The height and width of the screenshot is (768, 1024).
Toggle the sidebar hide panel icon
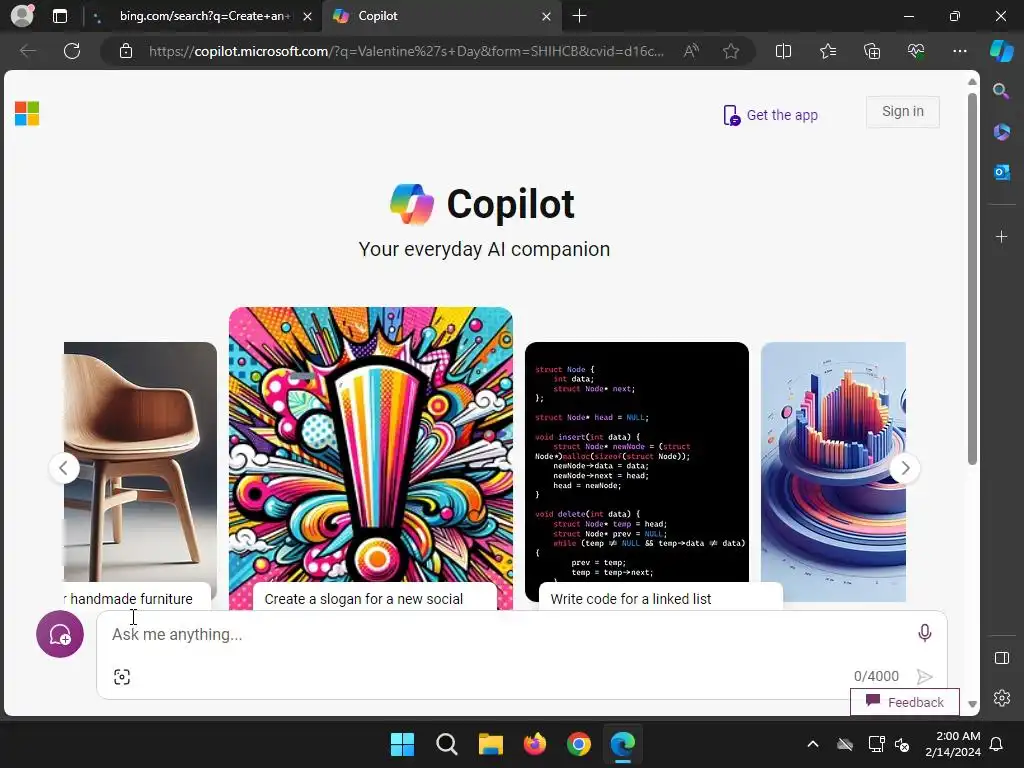(1001, 658)
